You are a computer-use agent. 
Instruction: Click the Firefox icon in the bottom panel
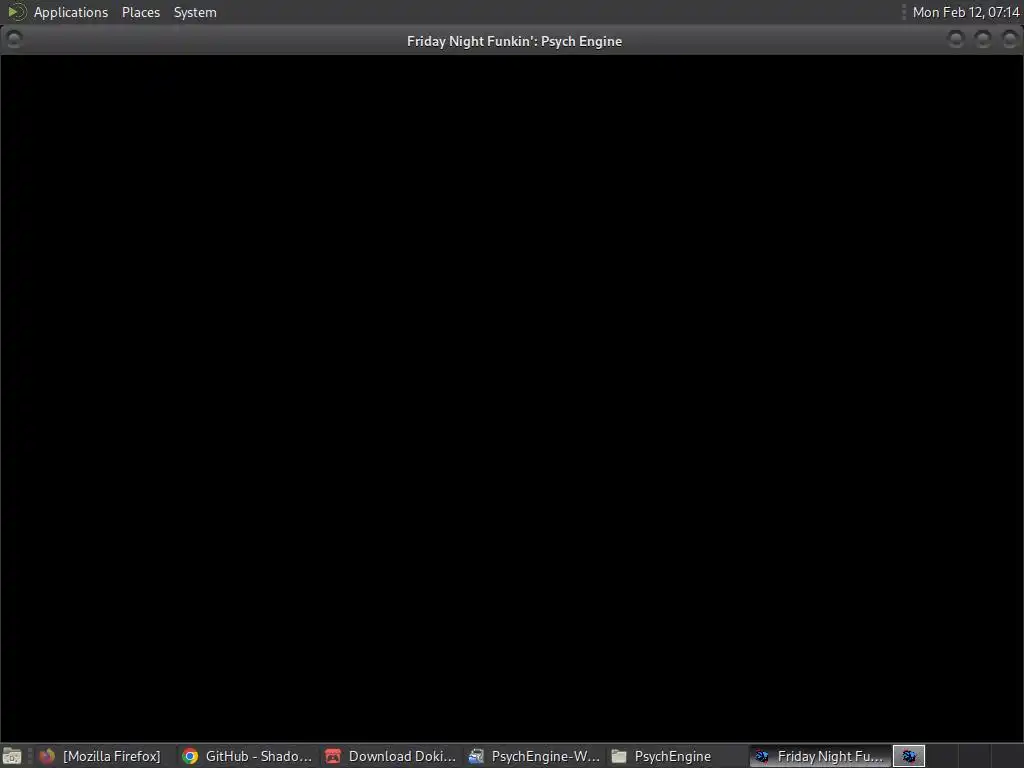tap(47, 756)
